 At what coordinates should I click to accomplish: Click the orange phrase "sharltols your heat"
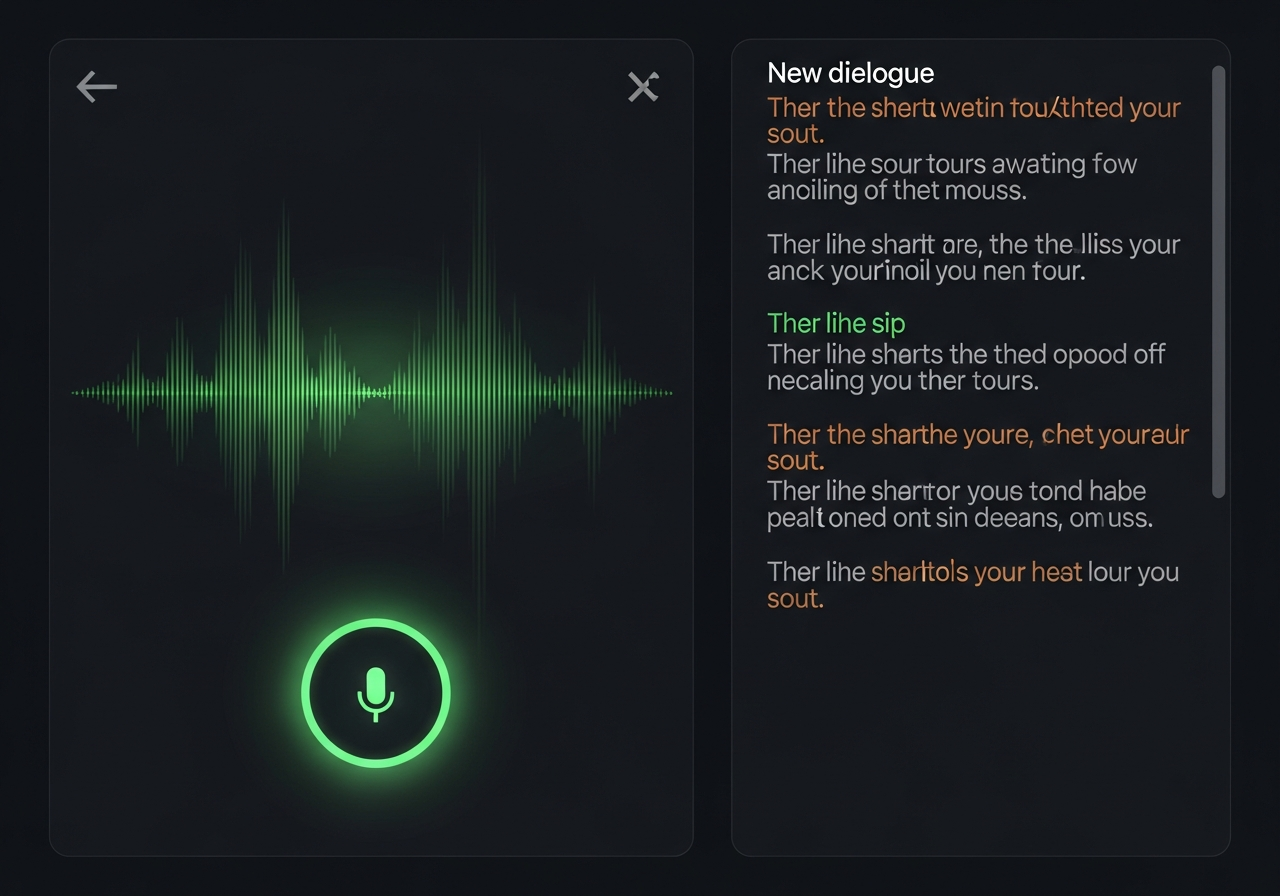pos(976,572)
